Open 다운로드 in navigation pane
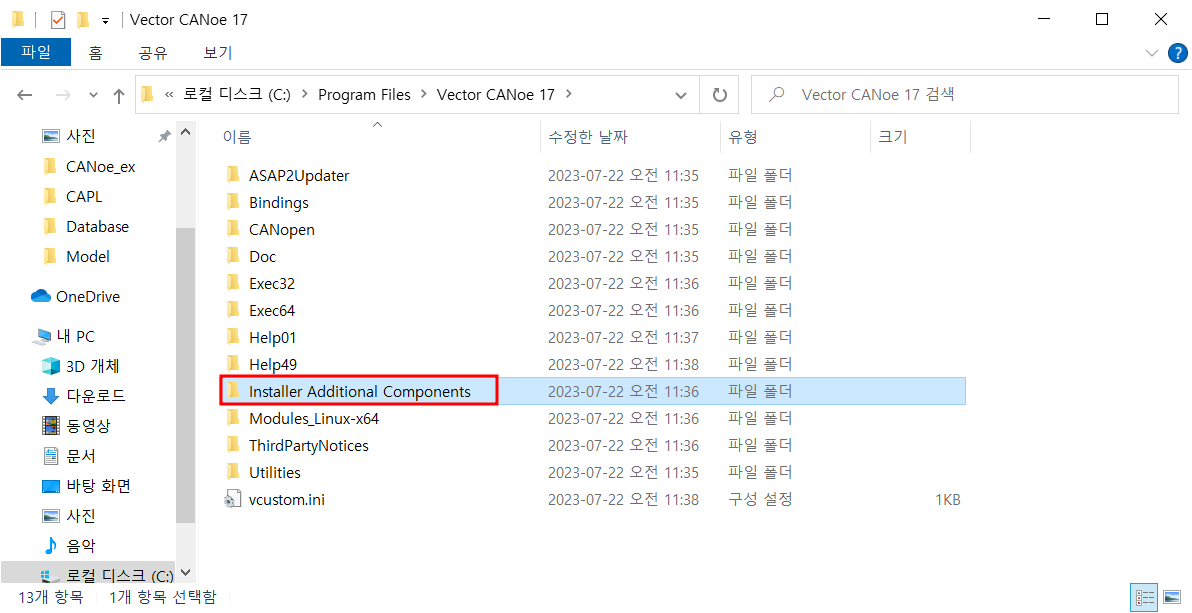Screen dimensions: 1192x613 click(x=95, y=395)
